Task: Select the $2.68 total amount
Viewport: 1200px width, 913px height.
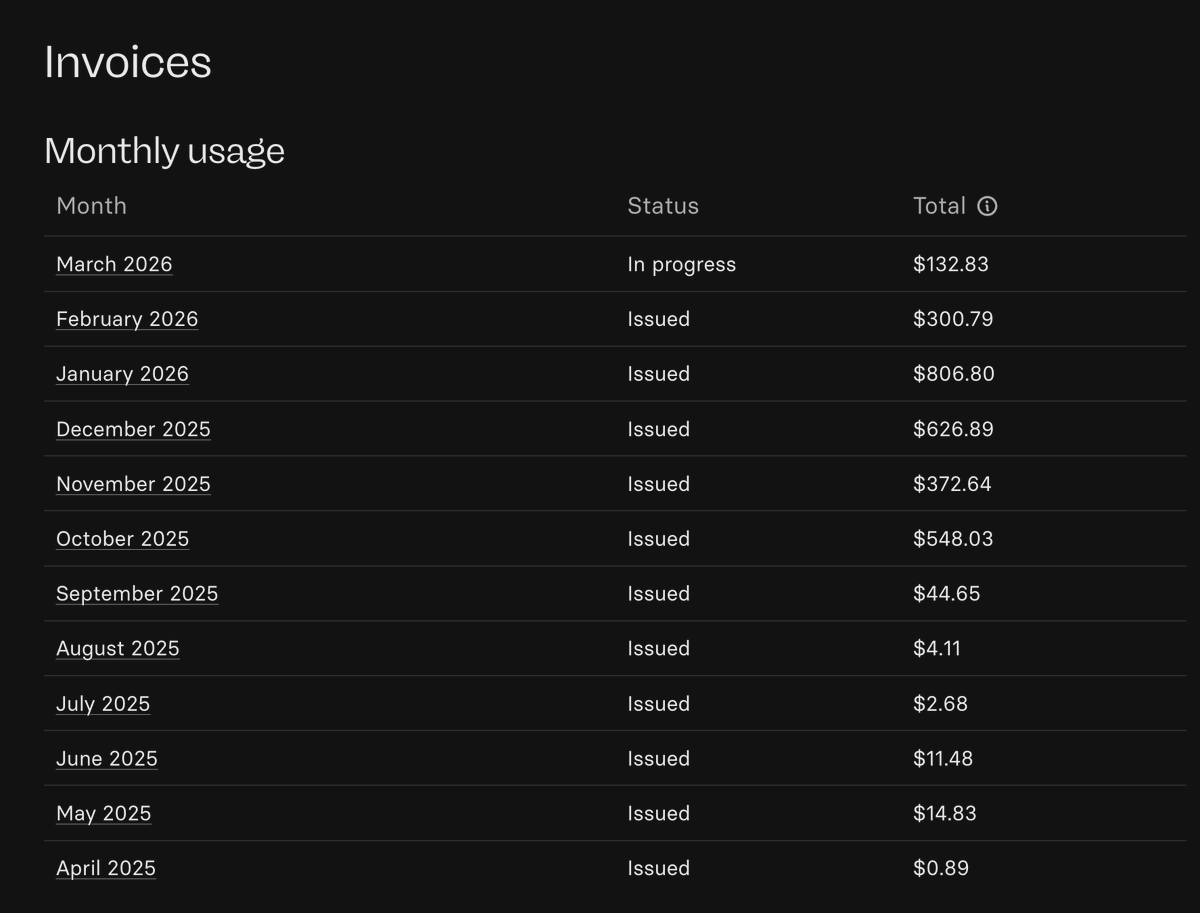Action: pyautogui.click(x=941, y=704)
